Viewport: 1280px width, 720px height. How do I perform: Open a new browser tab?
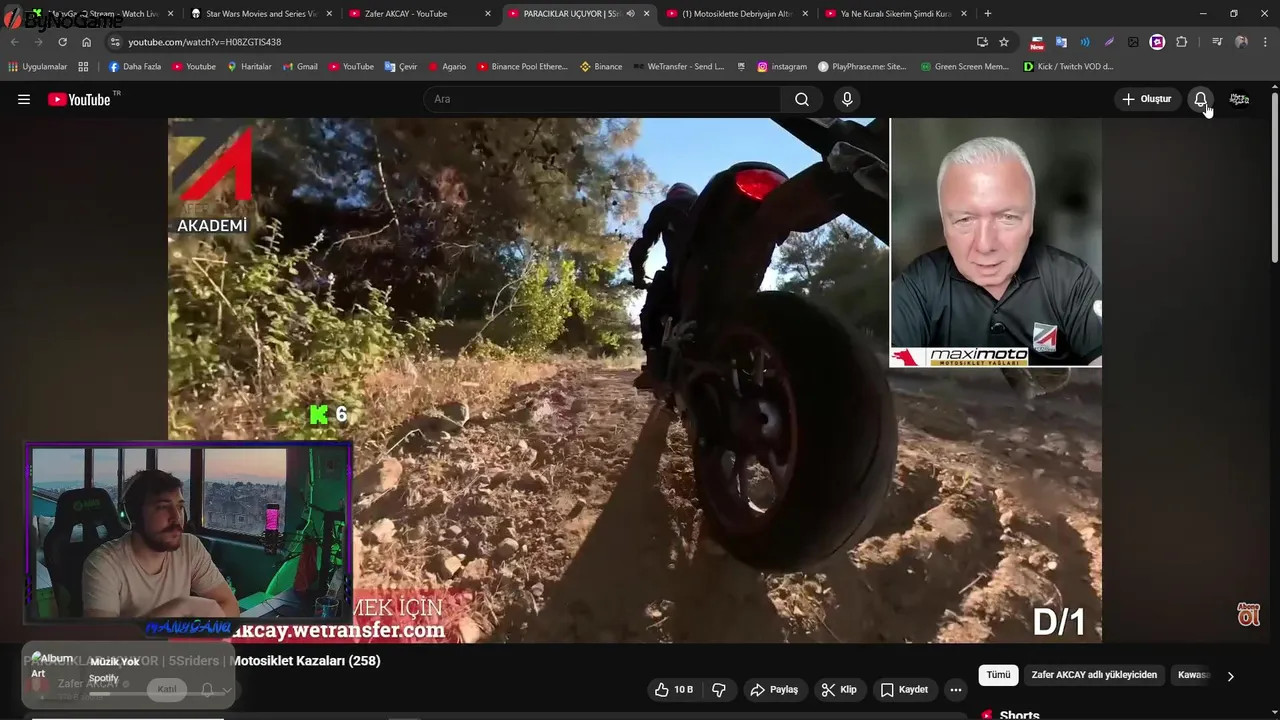(988, 14)
